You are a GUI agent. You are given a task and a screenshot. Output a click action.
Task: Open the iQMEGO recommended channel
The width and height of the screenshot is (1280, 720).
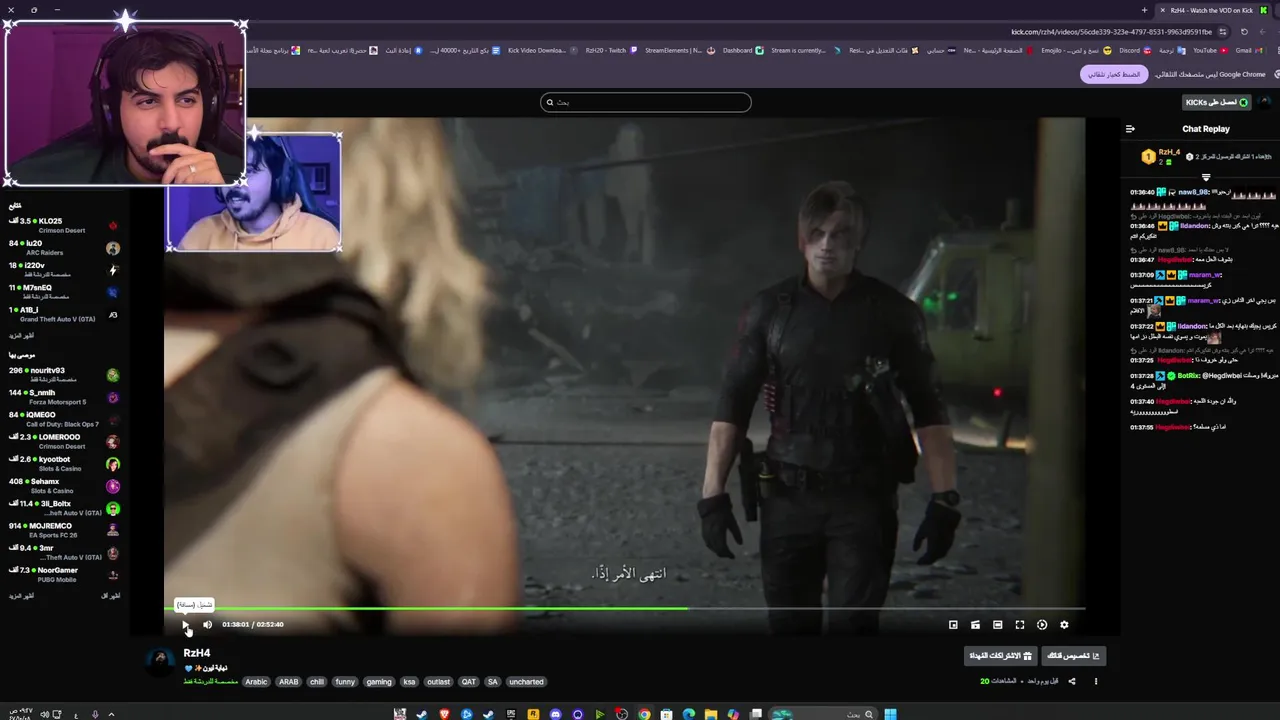tap(64, 419)
